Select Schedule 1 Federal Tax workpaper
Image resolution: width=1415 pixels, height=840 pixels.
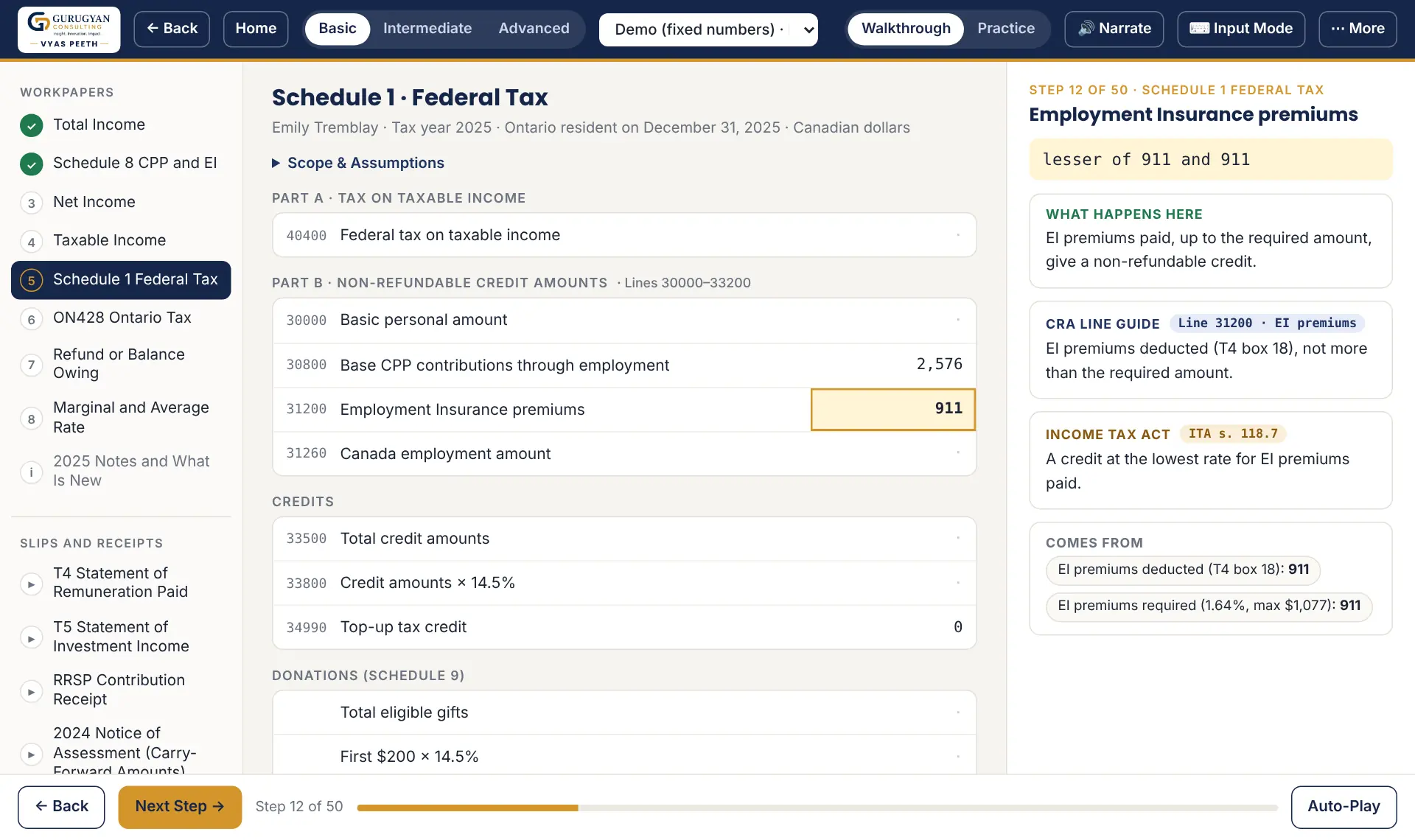tap(121, 280)
